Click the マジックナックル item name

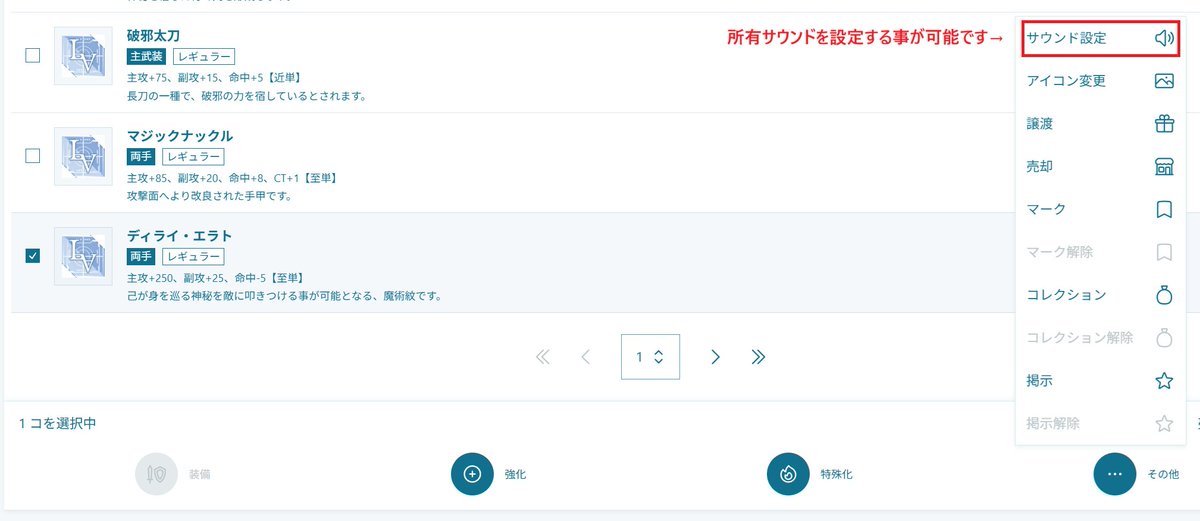tap(180, 136)
